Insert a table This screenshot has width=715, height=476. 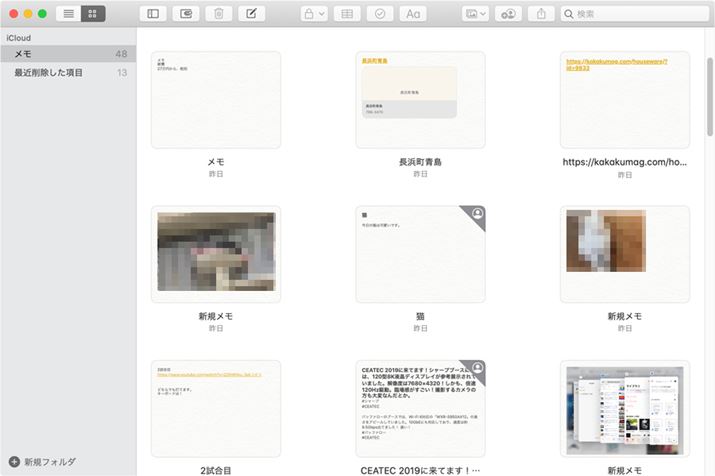click(x=346, y=14)
